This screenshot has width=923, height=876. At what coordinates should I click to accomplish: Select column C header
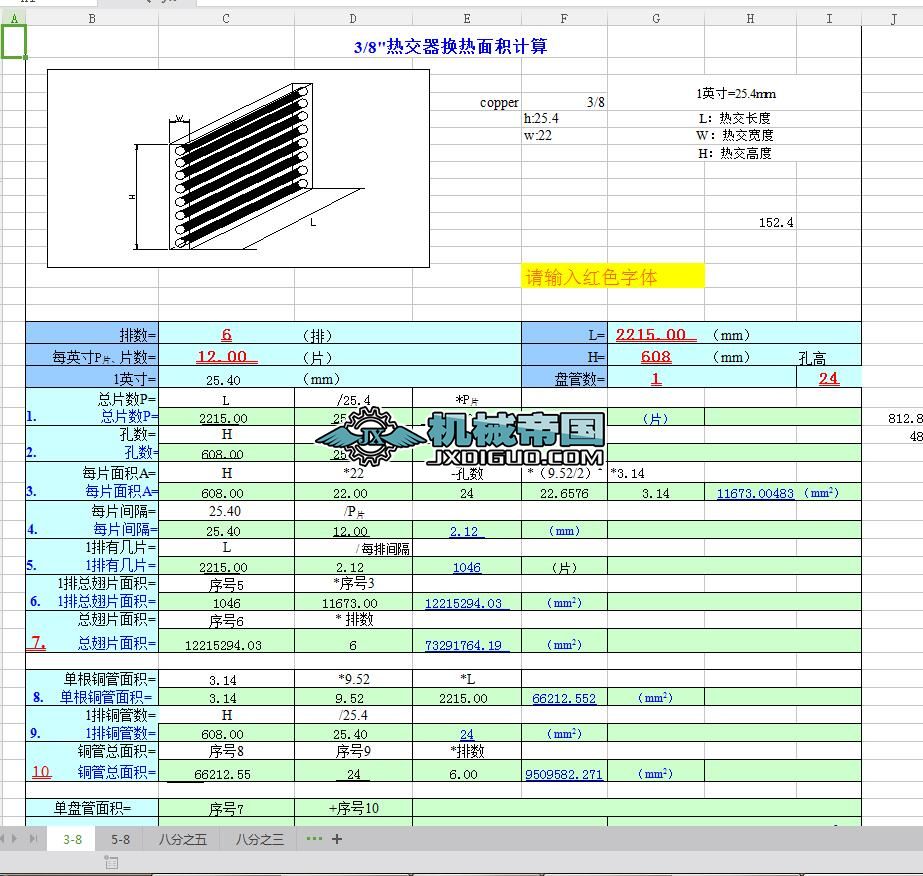(226, 19)
